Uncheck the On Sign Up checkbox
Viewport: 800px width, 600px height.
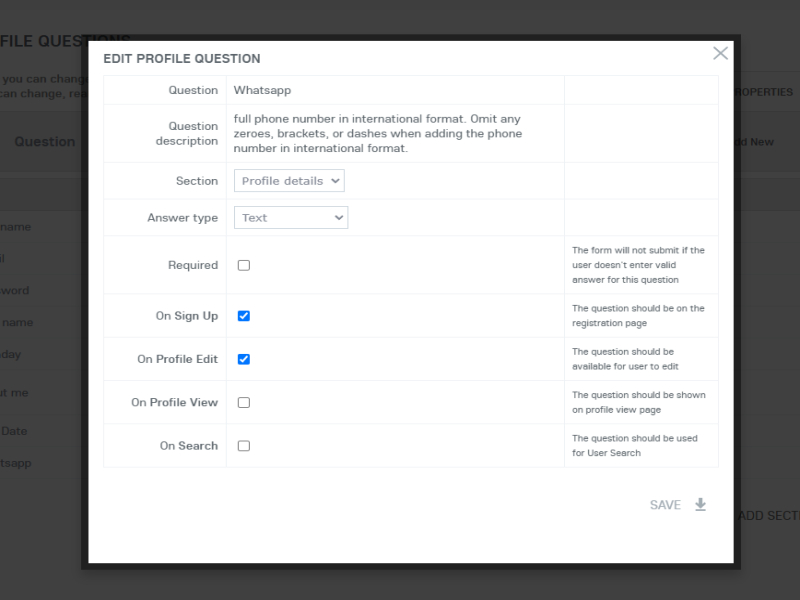[244, 316]
